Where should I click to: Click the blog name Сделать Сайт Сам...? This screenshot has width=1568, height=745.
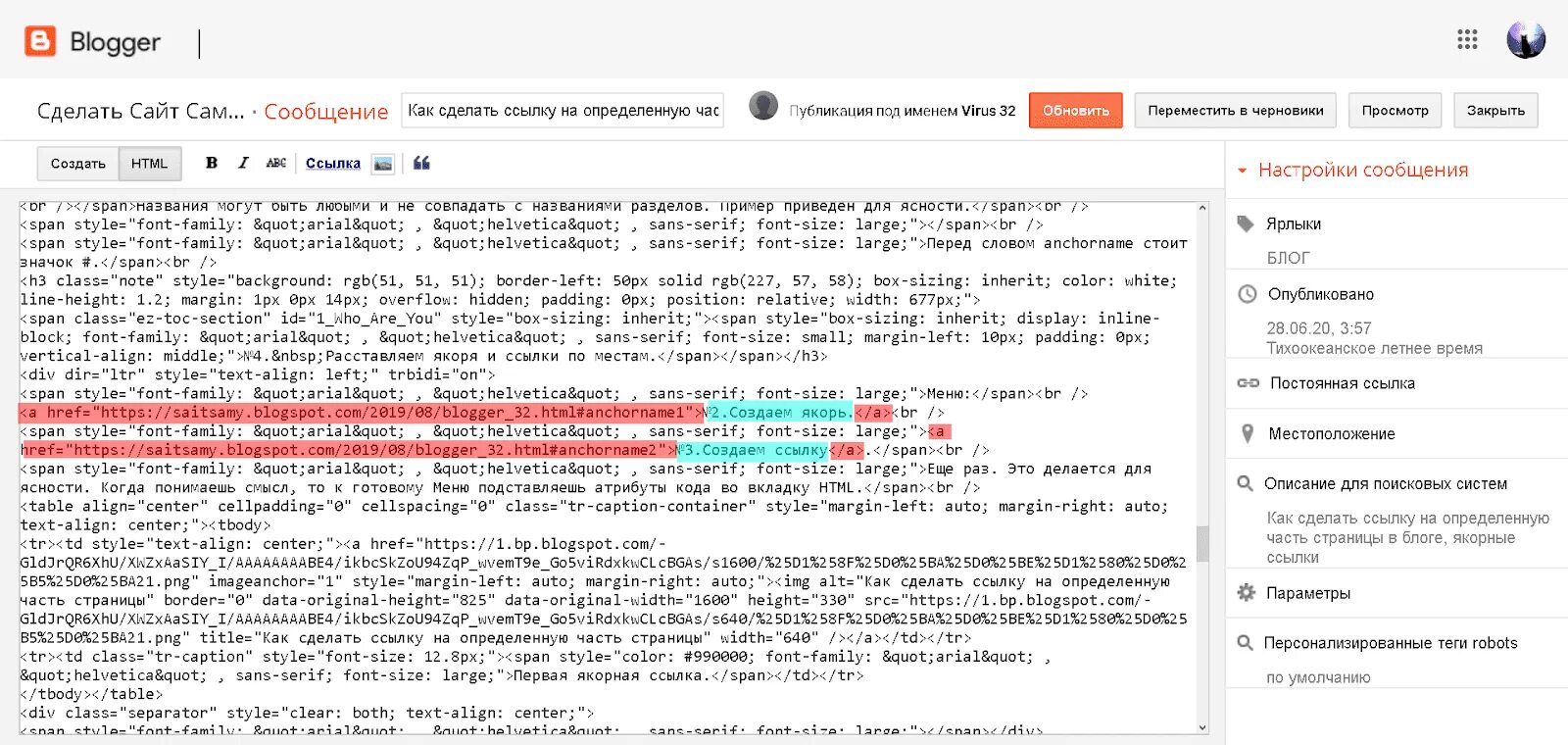tap(141, 111)
